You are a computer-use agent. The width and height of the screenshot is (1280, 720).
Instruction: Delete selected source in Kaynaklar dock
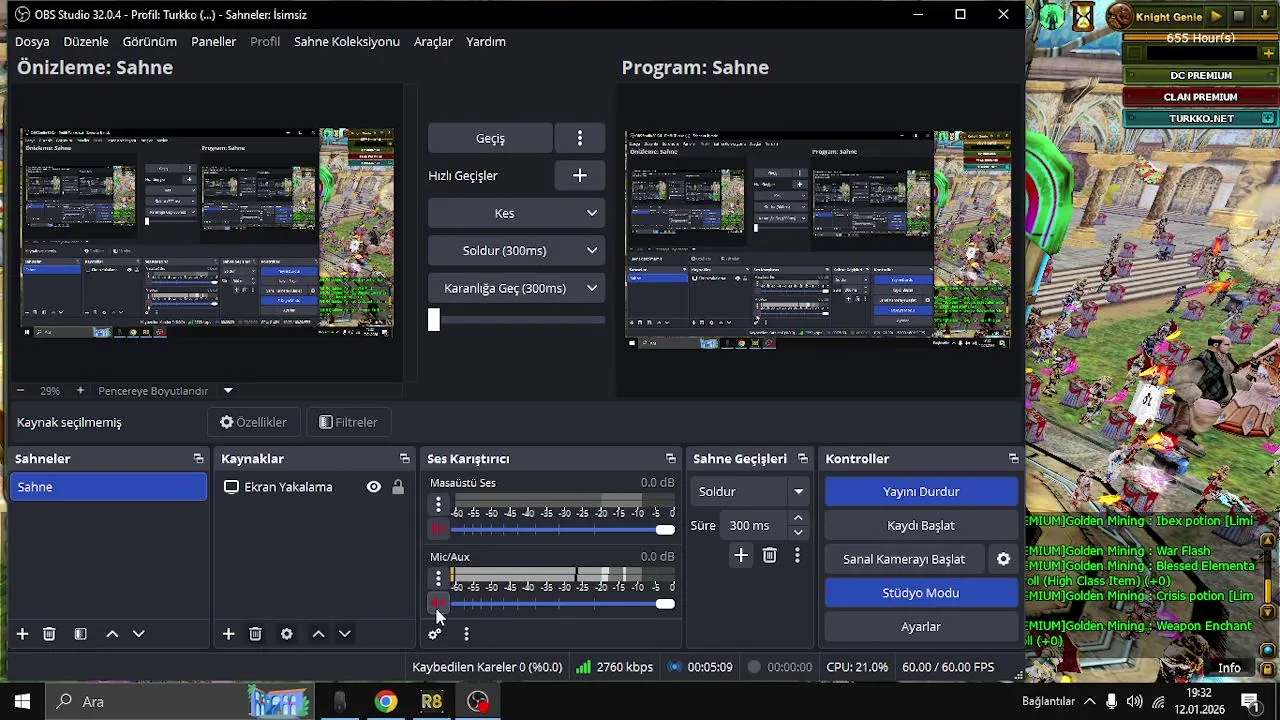[x=255, y=634]
